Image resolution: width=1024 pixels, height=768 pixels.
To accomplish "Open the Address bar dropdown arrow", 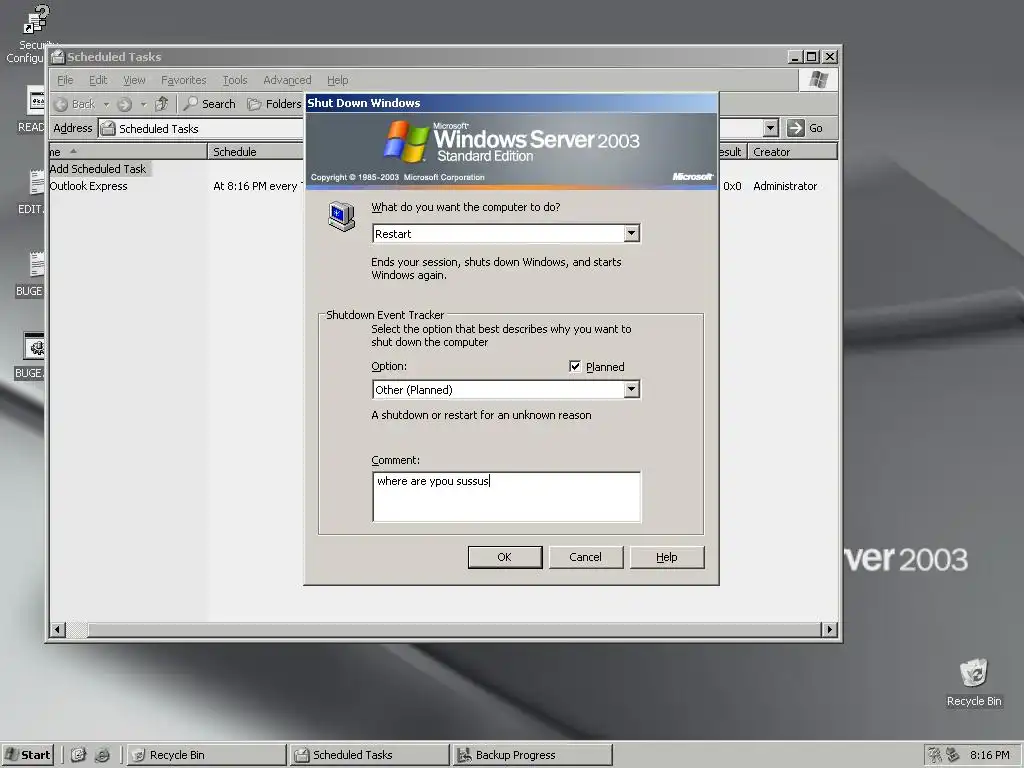I will pos(771,127).
